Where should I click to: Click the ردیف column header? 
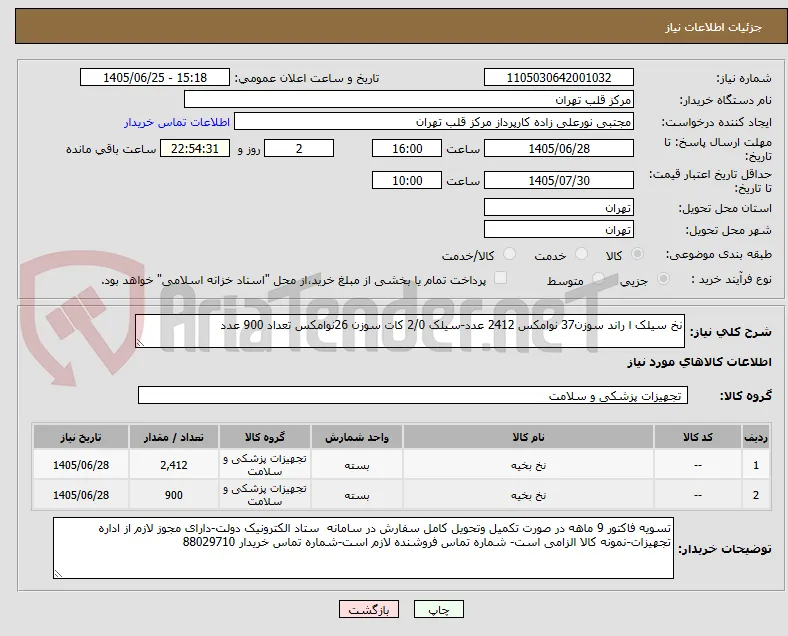coord(755,437)
